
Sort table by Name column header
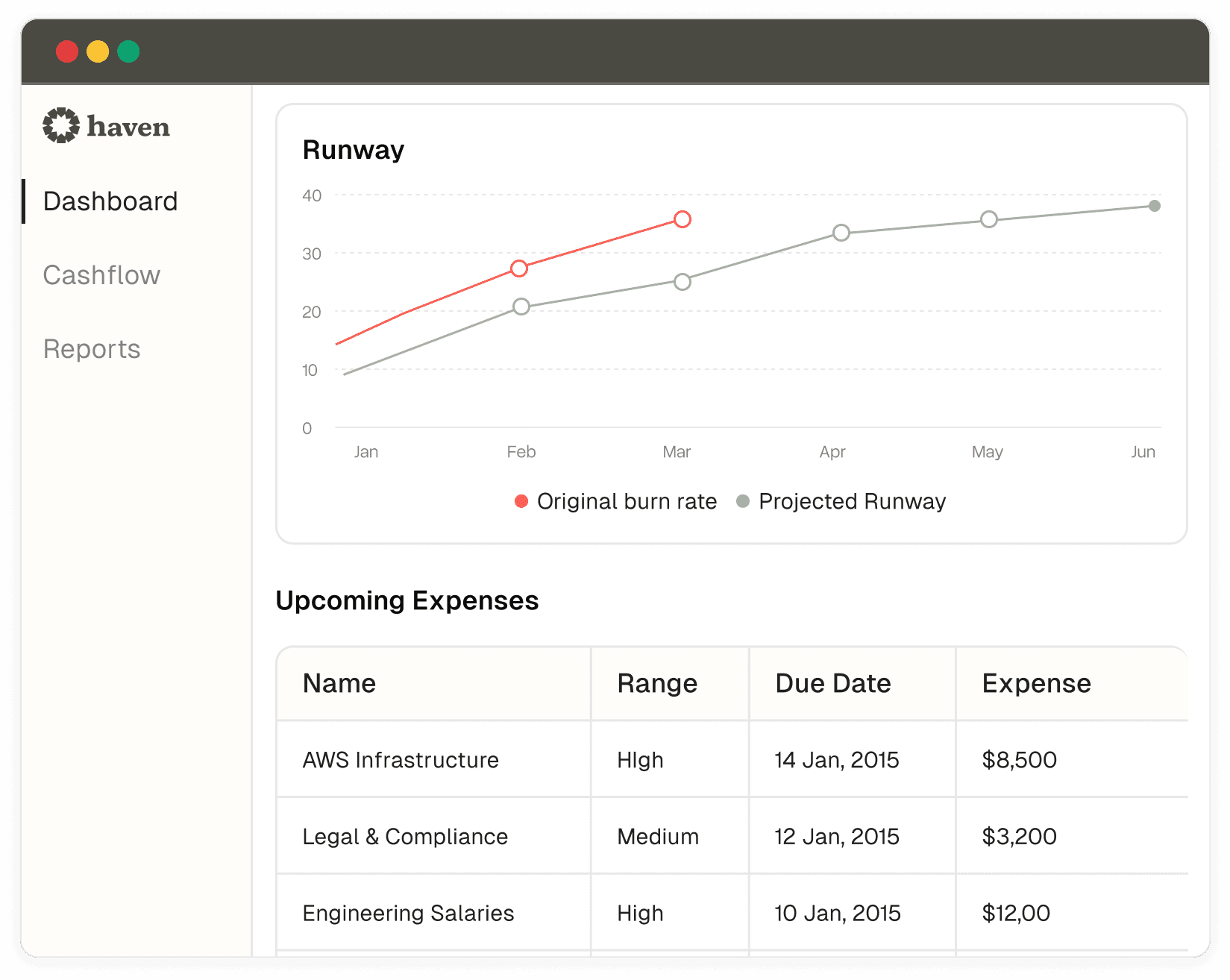click(339, 683)
